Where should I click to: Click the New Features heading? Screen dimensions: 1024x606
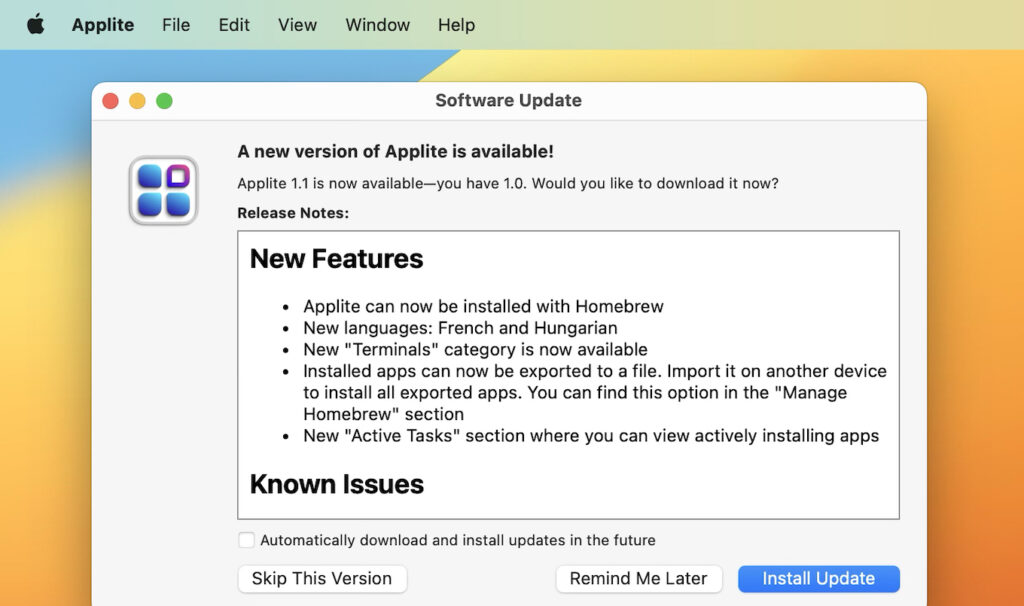[x=335, y=259]
